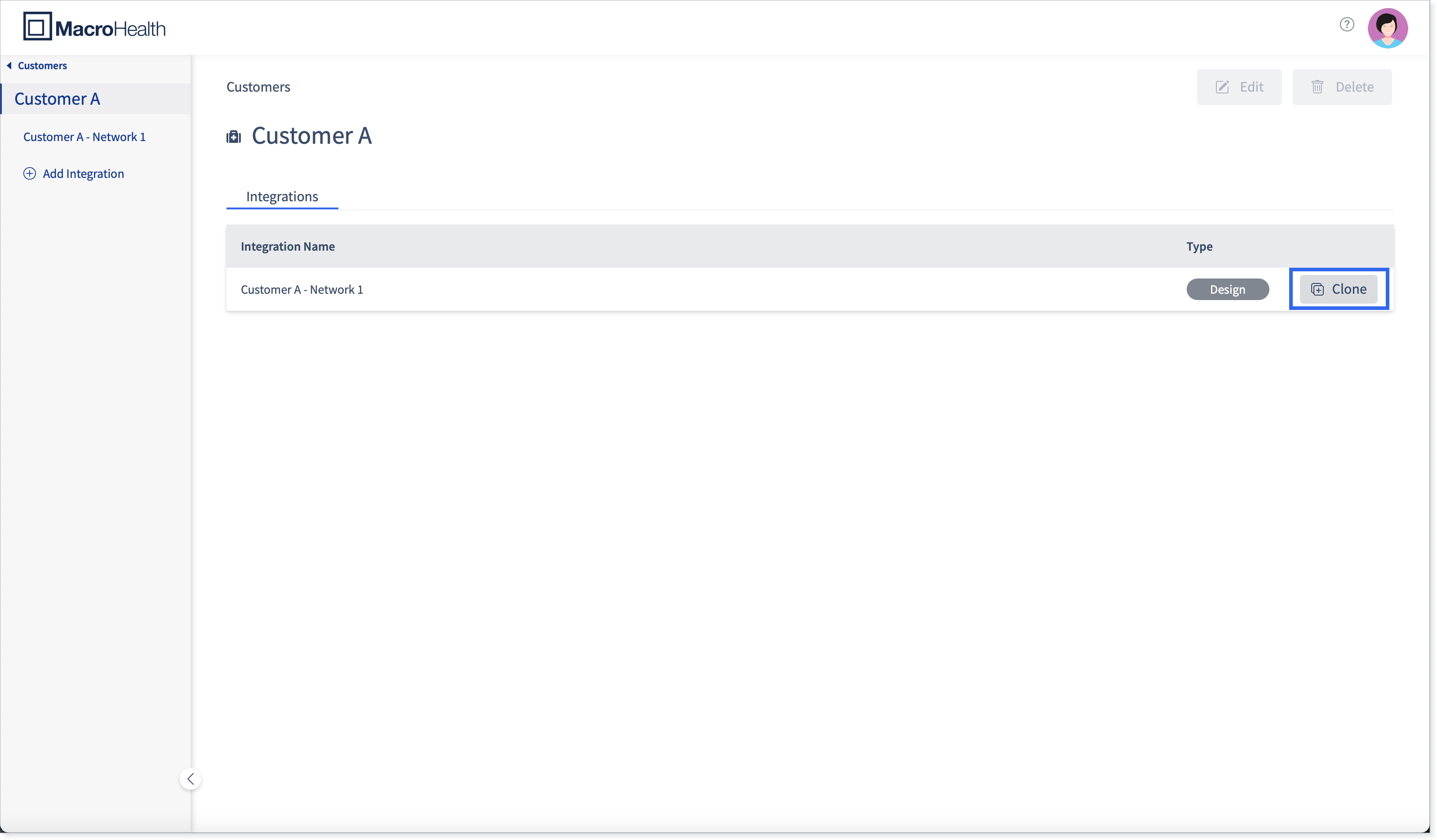The width and height of the screenshot is (1437, 840).
Task: Click the Integration Name column header
Action: [288, 246]
